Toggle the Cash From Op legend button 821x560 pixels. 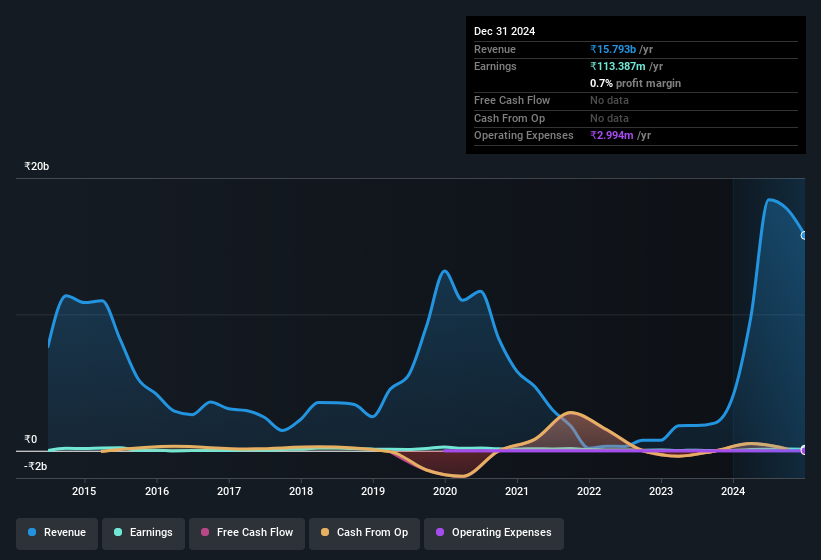pyautogui.click(x=364, y=533)
